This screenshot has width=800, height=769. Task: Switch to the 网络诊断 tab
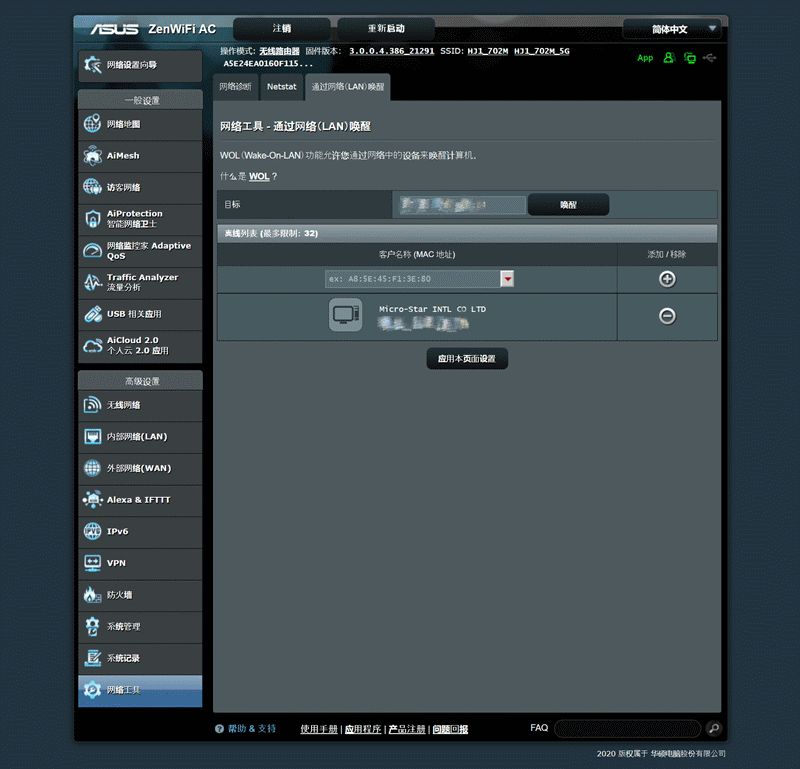[235, 87]
